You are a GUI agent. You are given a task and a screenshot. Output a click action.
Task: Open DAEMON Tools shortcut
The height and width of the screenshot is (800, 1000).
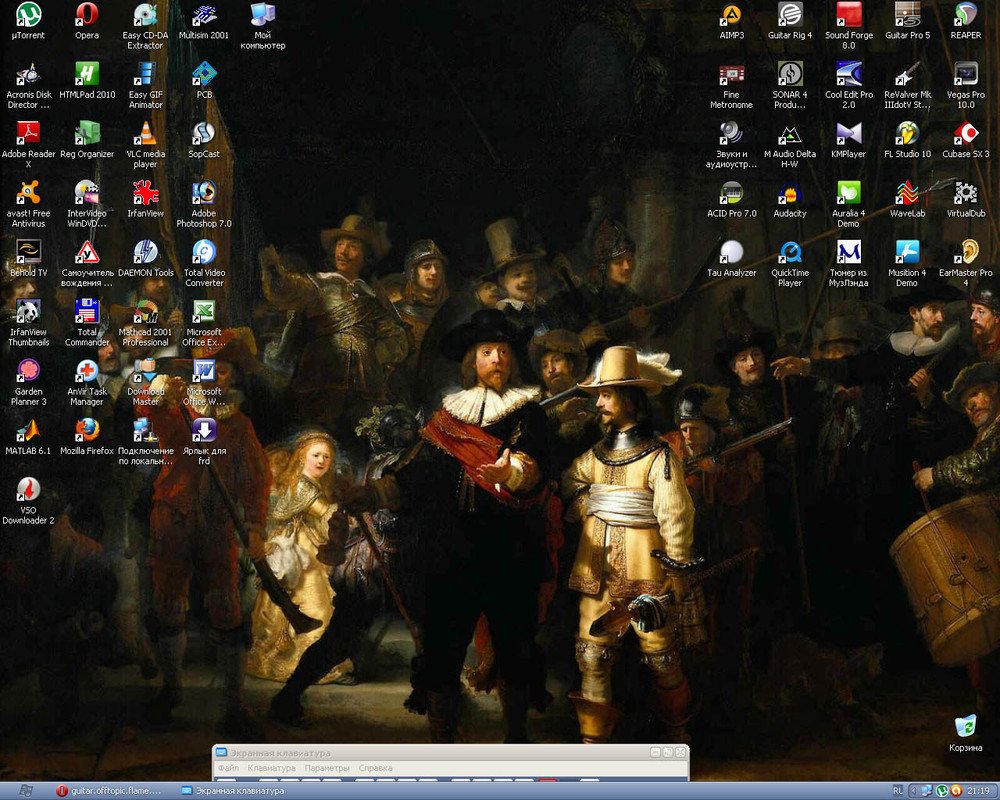tap(145, 258)
